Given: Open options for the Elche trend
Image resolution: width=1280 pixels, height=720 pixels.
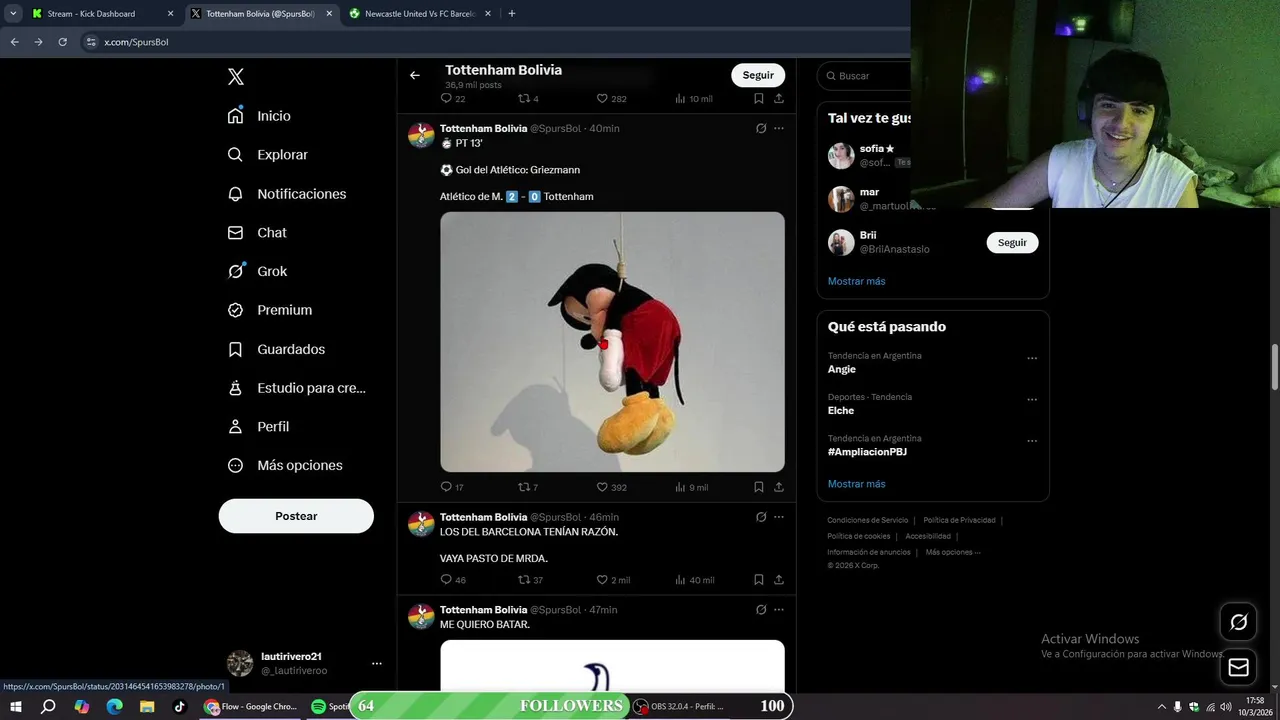Looking at the screenshot, I should 1032,400.
